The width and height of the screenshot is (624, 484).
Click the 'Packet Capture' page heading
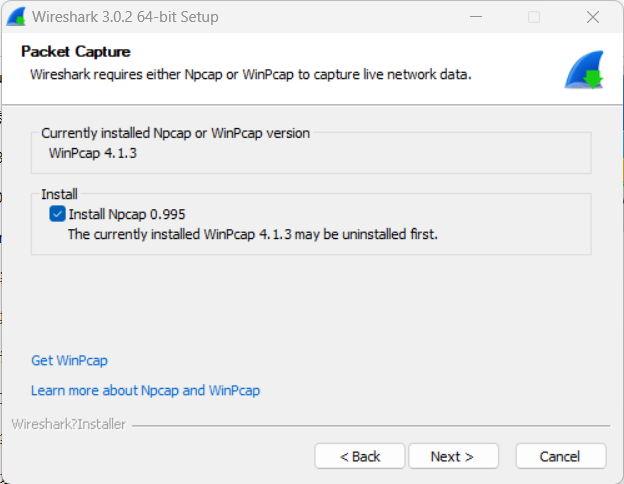point(76,51)
